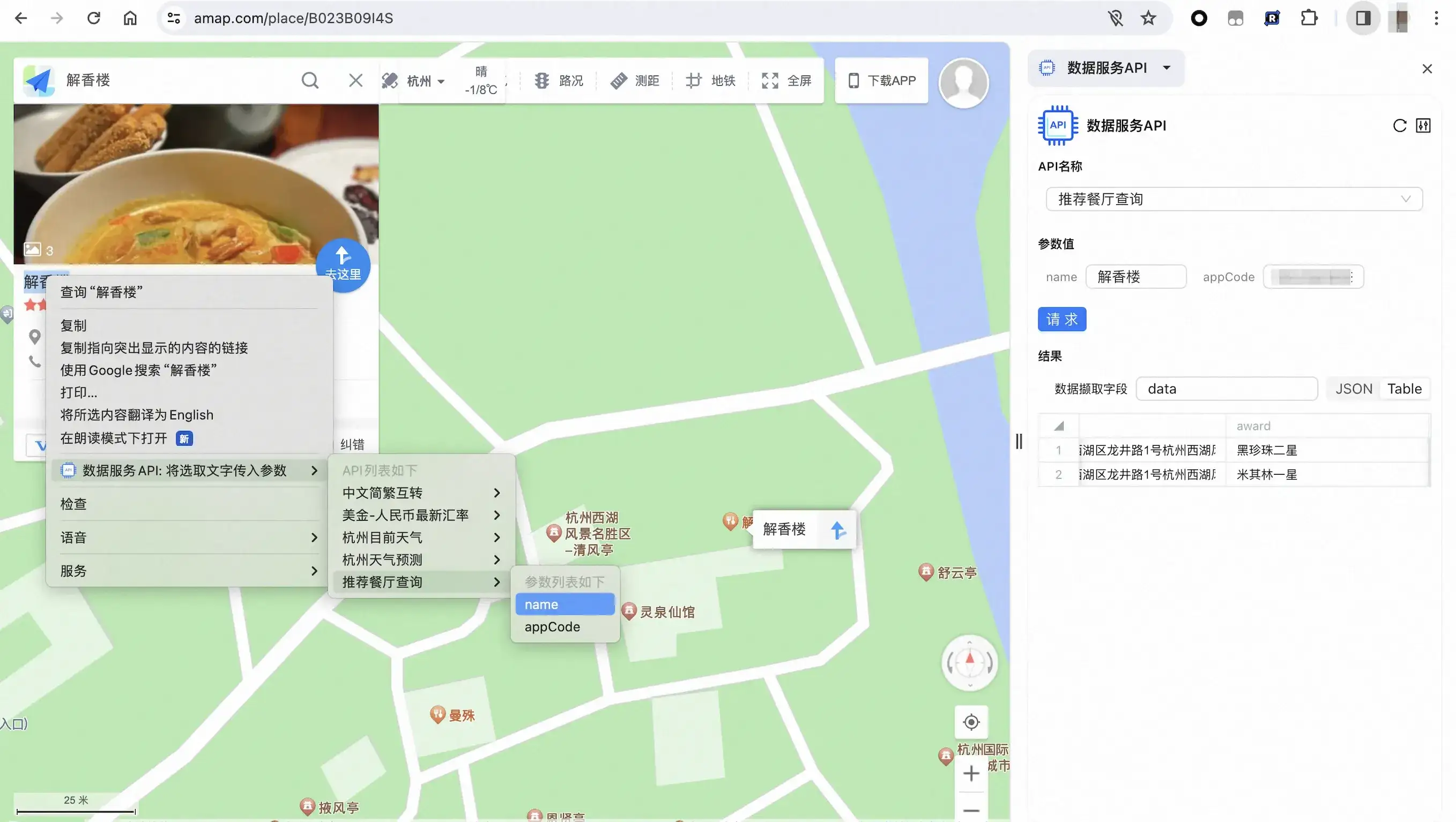The height and width of the screenshot is (822, 1456).
Task: Click the 数据撷取字段 data input field
Action: tap(1226, 388)
